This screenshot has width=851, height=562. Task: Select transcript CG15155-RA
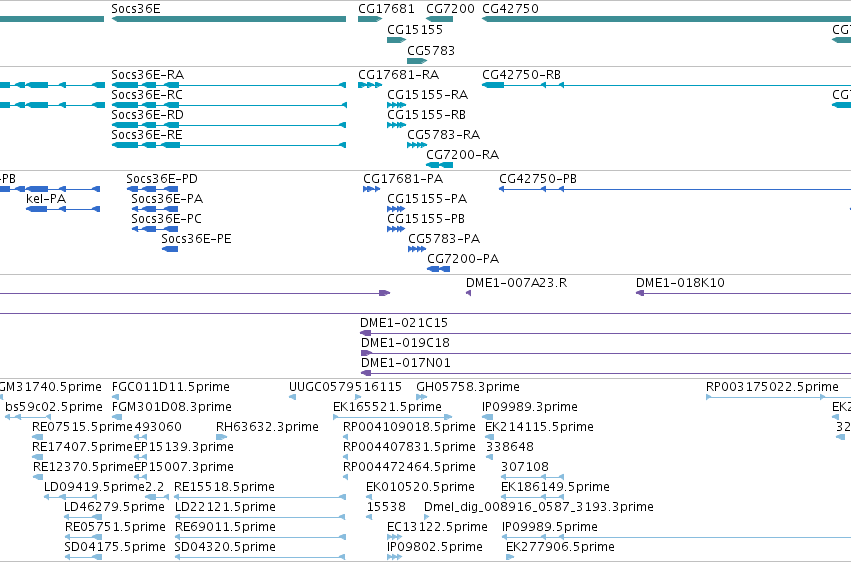point(396,105)
